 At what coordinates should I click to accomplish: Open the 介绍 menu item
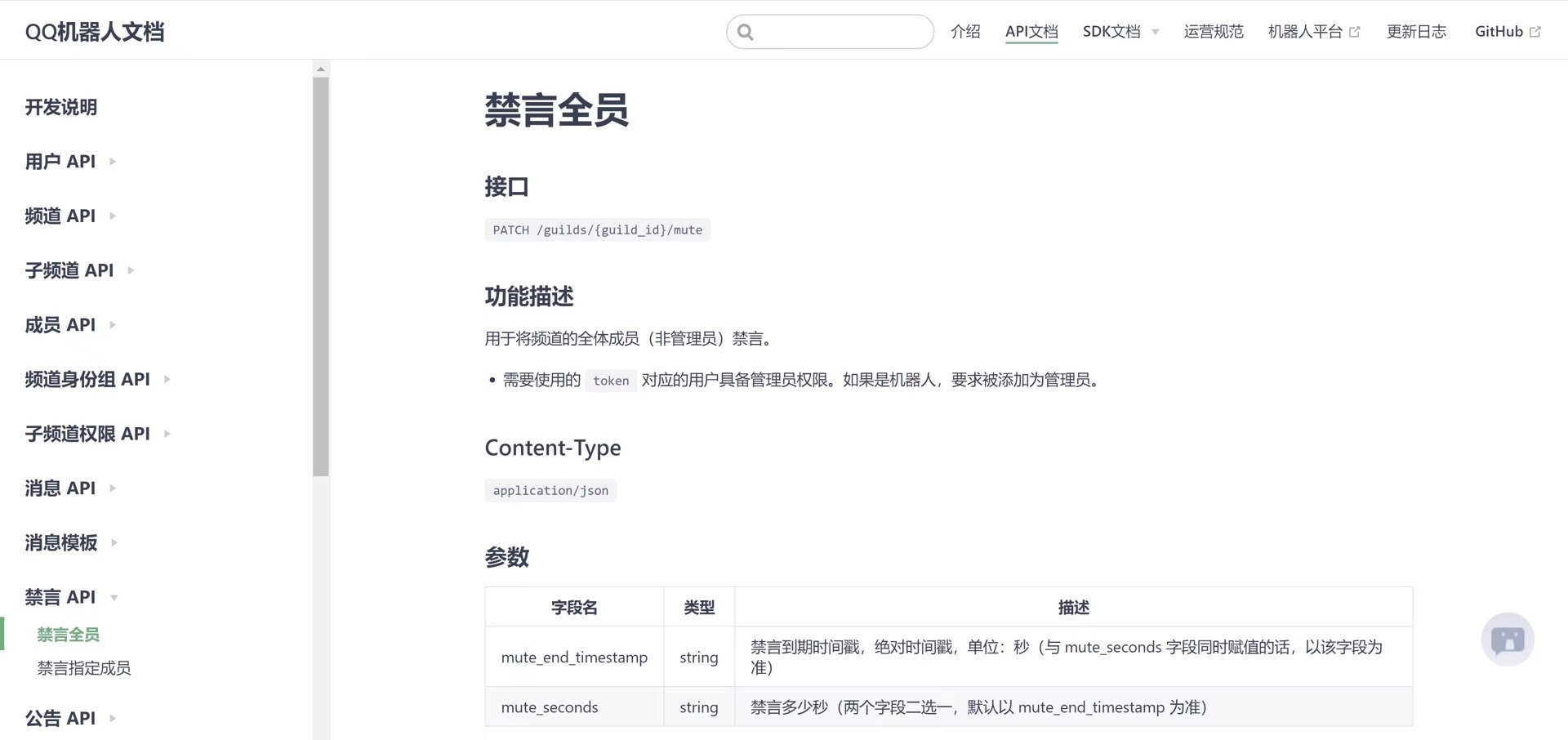pyautogui.click(x=965, y=31)
